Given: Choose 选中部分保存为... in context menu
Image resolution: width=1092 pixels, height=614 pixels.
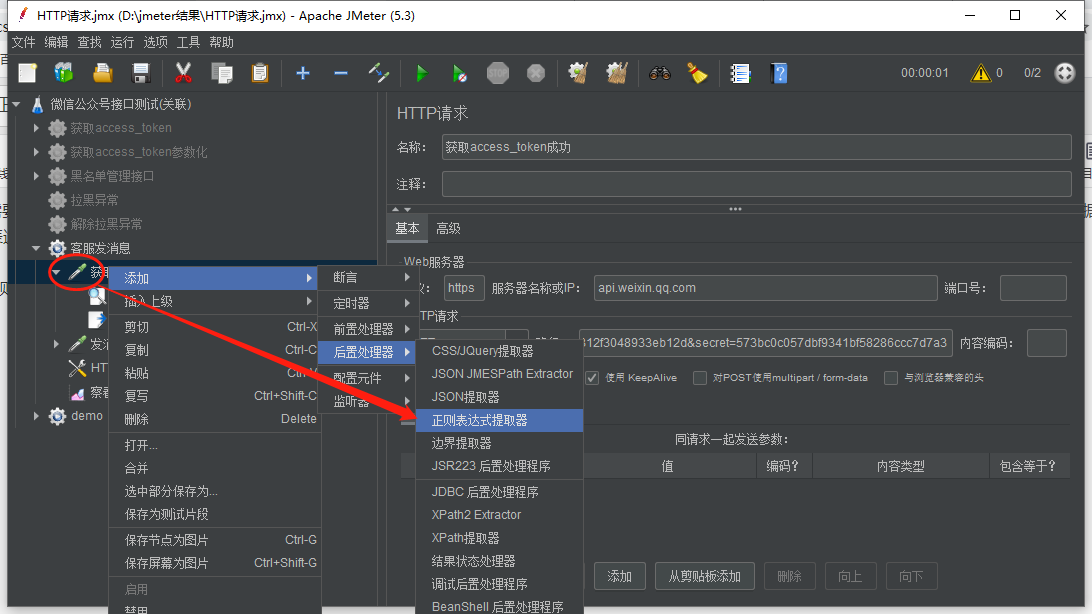Looking at the screenshot, I should pyautogui.click(x=214, y=491).
